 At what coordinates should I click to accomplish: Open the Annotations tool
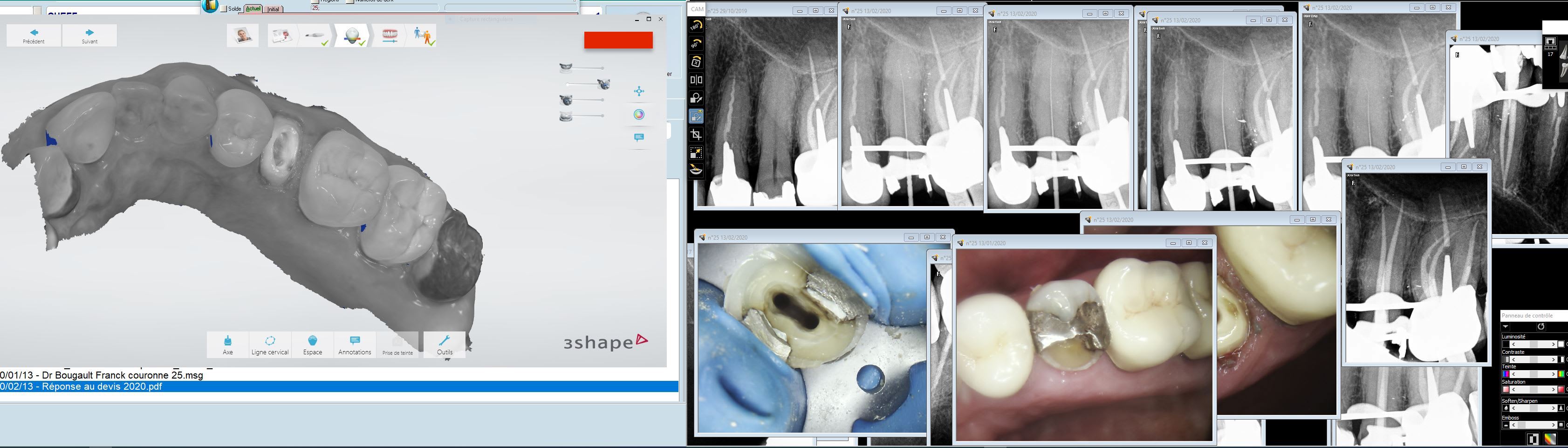[354, 345]
